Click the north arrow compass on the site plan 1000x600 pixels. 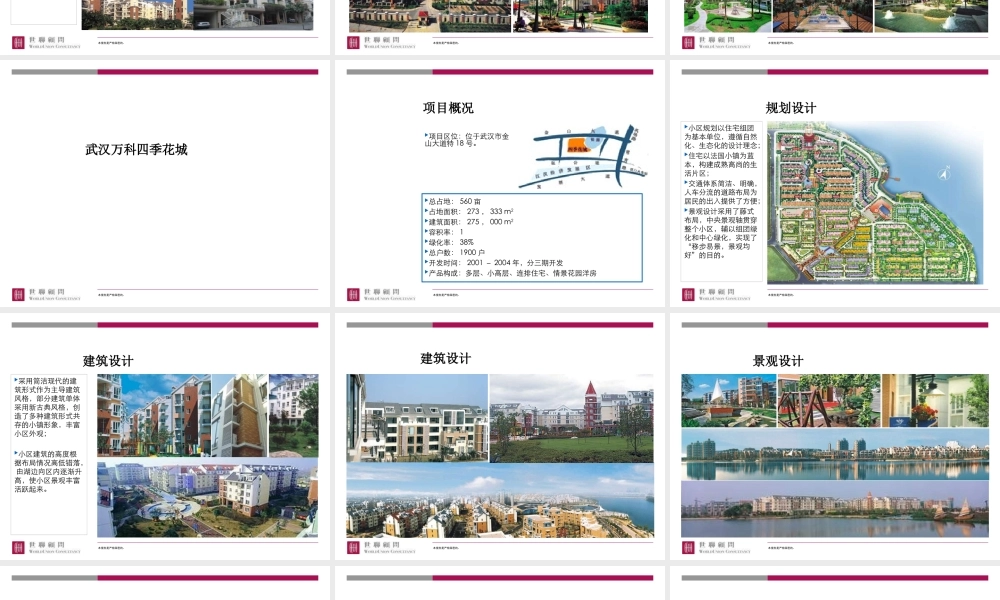click(945, 173)
